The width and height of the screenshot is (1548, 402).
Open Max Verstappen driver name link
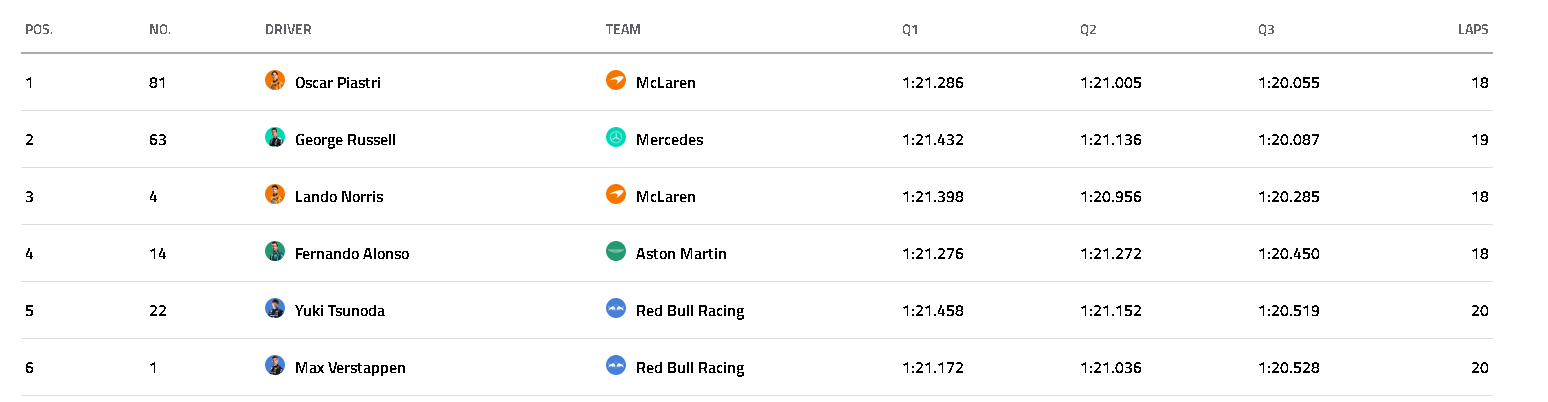350,368
